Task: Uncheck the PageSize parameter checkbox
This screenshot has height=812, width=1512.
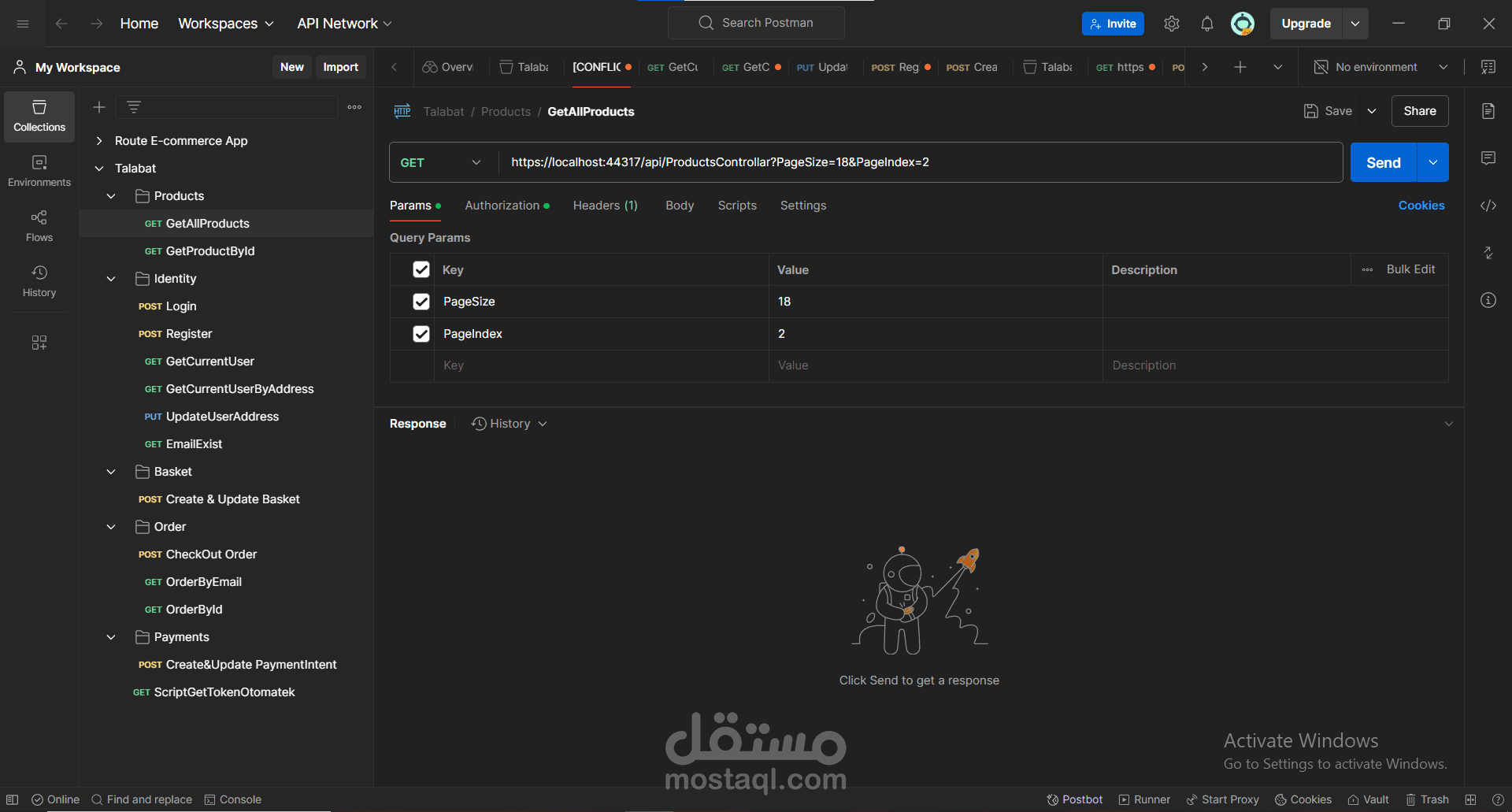Action: [421, 302]
